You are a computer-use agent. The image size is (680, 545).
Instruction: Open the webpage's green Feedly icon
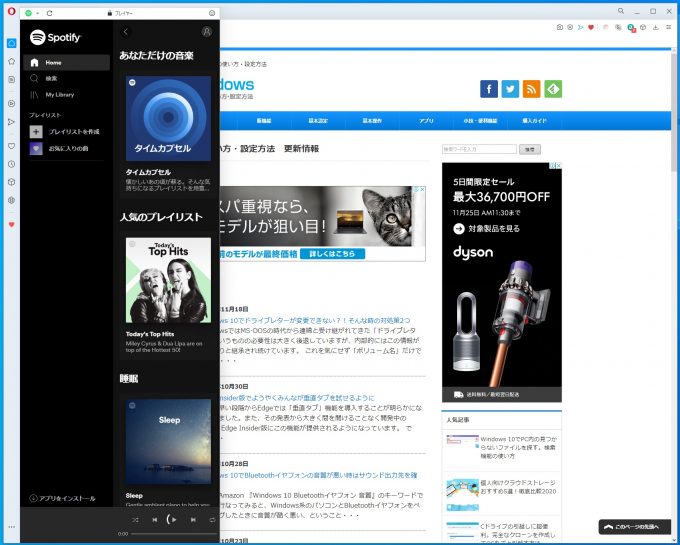(x=553, y=89)
